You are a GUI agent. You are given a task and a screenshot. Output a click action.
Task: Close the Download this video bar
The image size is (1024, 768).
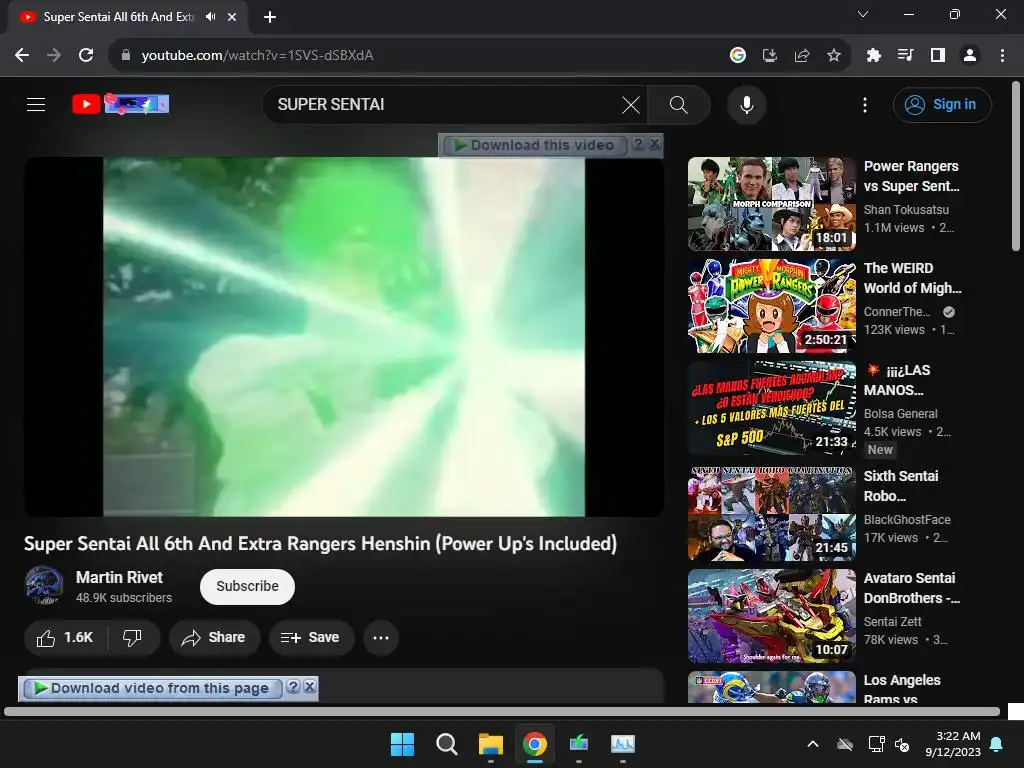tap(654, 144)
